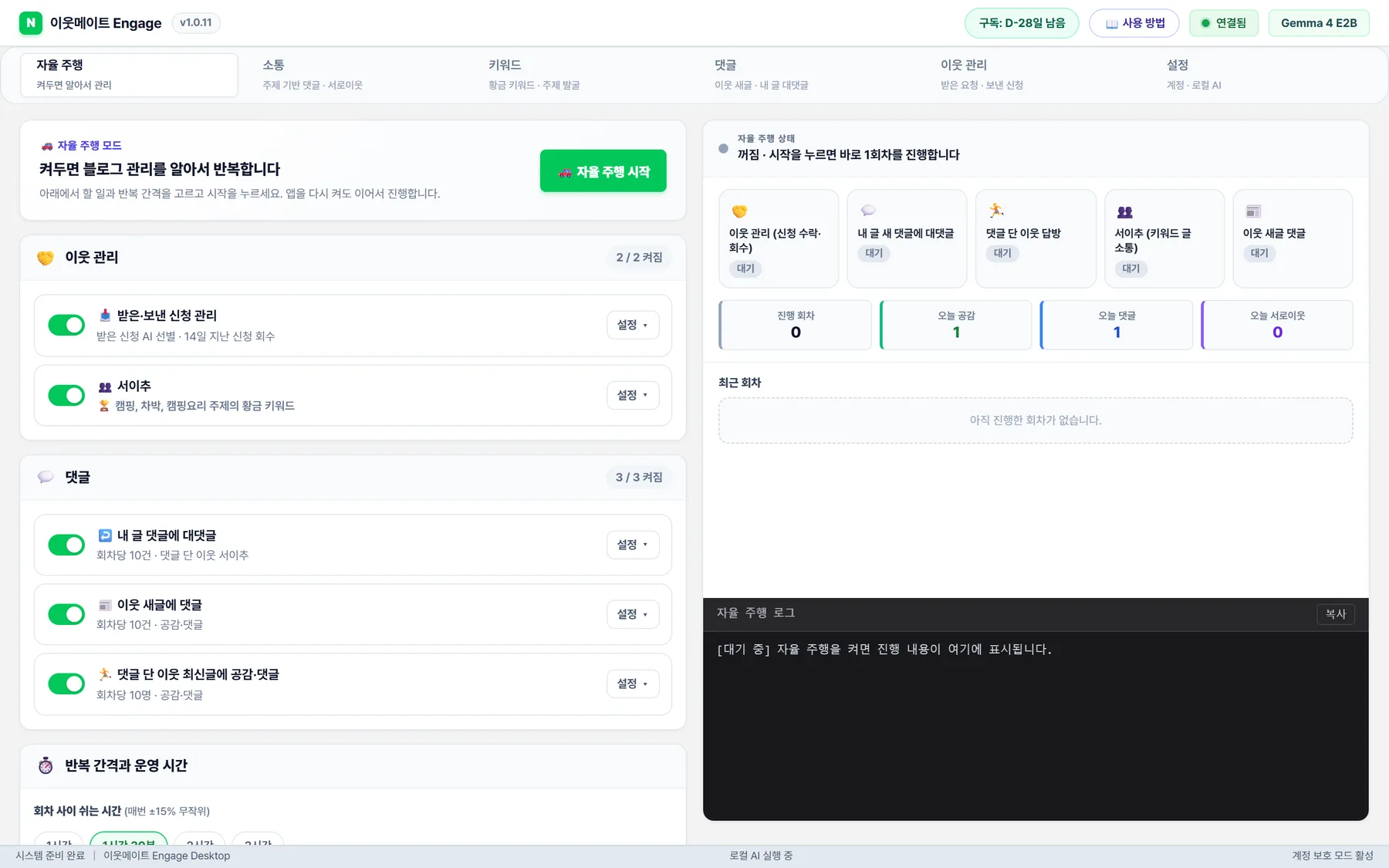Viewport: 1389px width, 868px height.
Task: Start with the 자율 주행 시작 button
Action: point(603,171)
